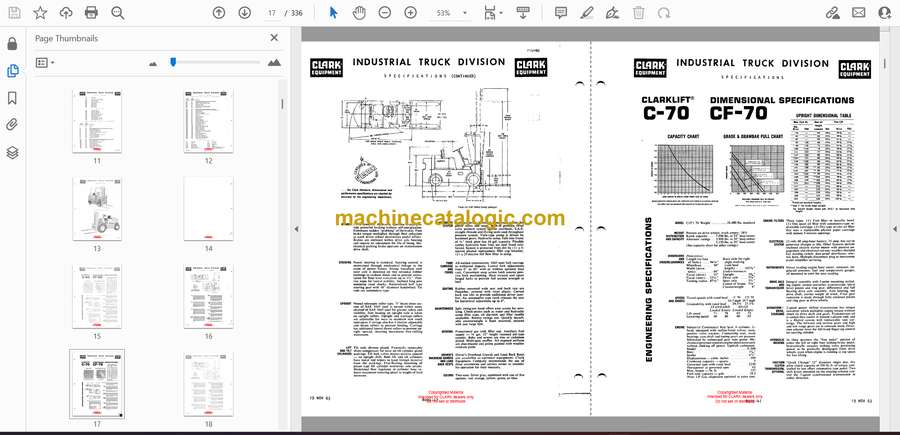Reduce thumbnail size small mountain icon
900x435 pixels.
point(153,64)
